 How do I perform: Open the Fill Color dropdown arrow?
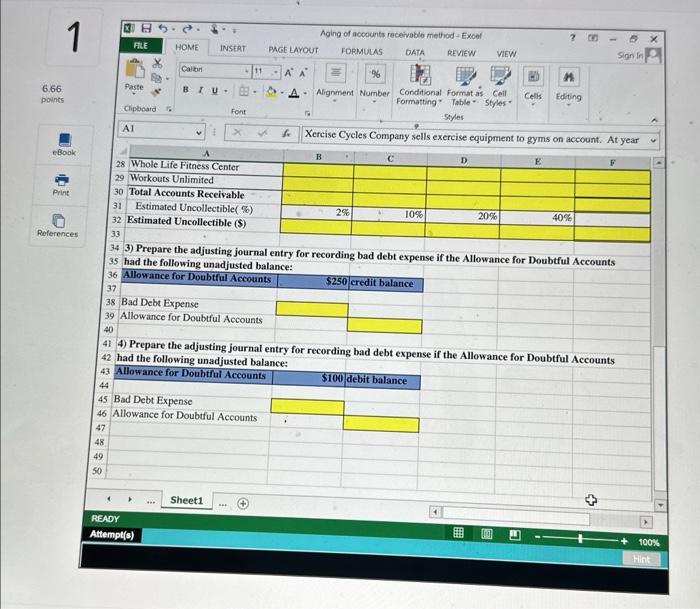click(x=283, y=93)
